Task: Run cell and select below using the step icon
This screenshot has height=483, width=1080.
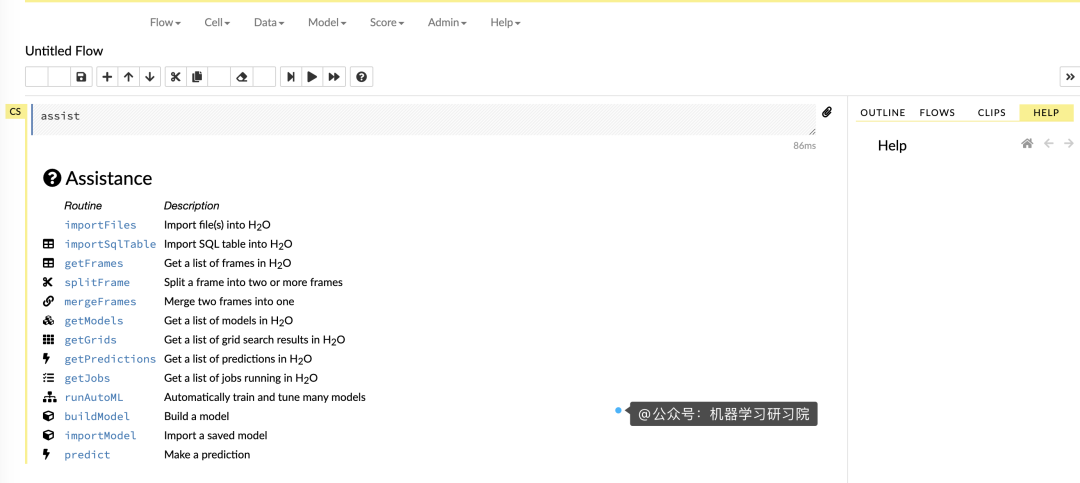Action: (291, 76)
